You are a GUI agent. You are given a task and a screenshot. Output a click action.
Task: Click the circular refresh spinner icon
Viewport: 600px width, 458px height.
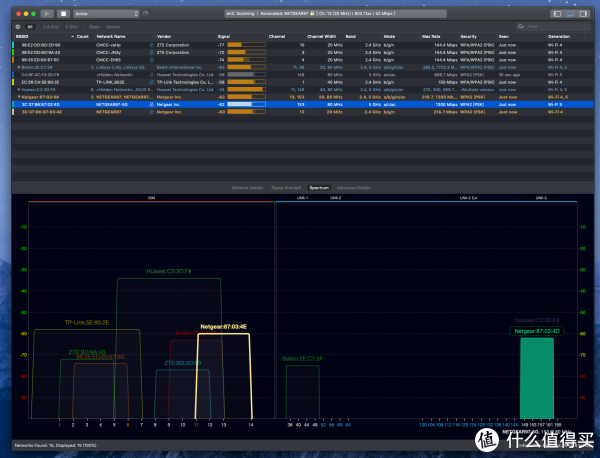tap(145, 14)
